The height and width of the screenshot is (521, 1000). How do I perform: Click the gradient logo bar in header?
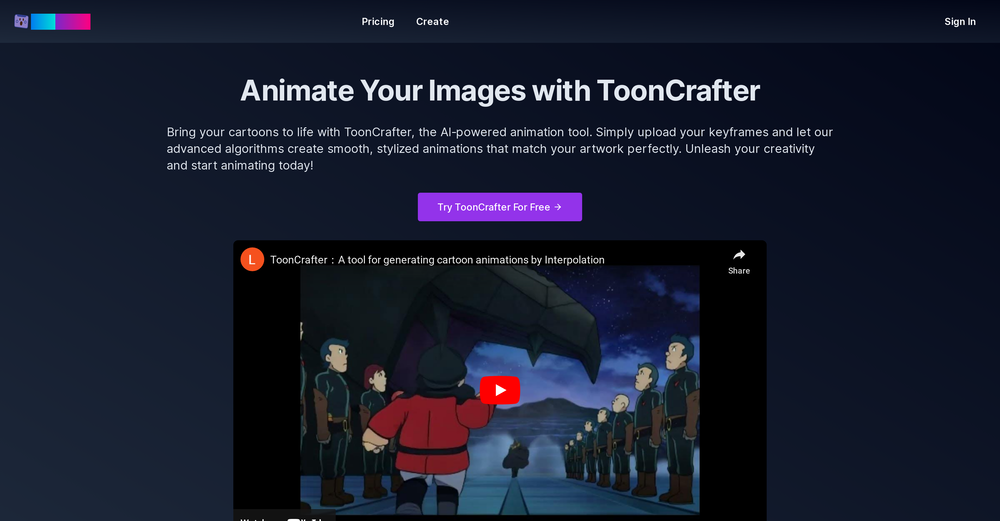point(61,21)
